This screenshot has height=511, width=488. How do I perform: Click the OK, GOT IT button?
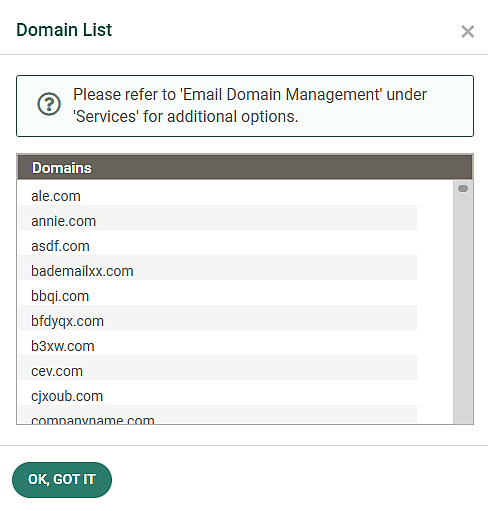pos(62,479)
